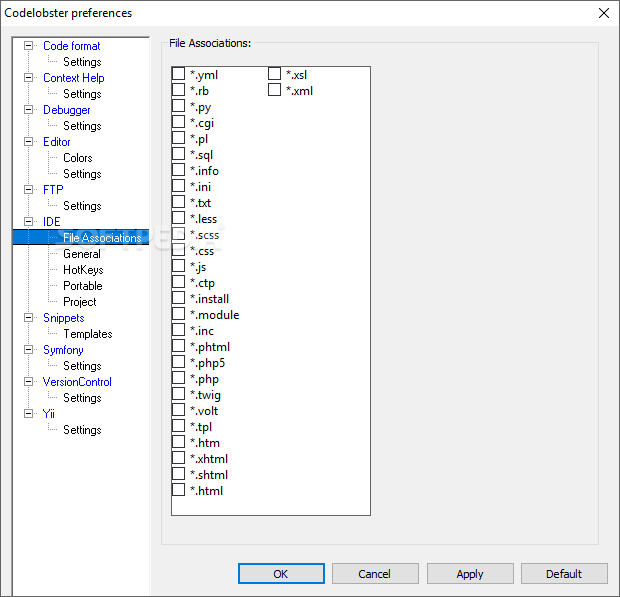Check the *.install checkbox
The height and width of the screenshot is (597, 620).
tap(178, 298)
